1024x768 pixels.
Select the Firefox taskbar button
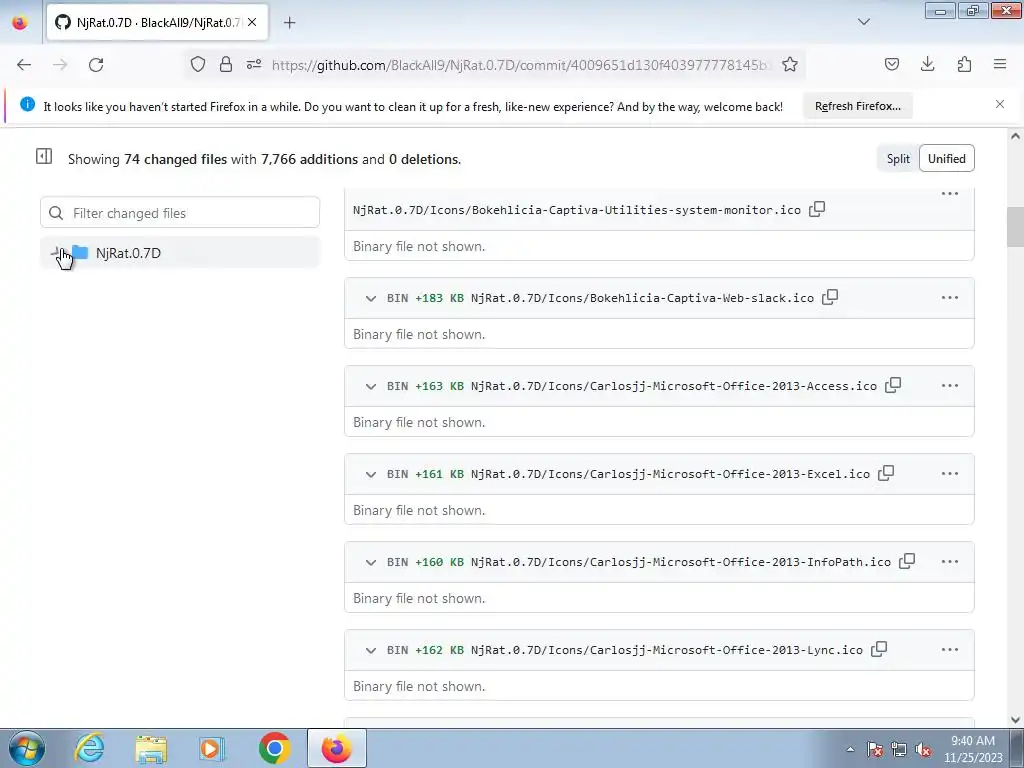click(x=336, y=748)
